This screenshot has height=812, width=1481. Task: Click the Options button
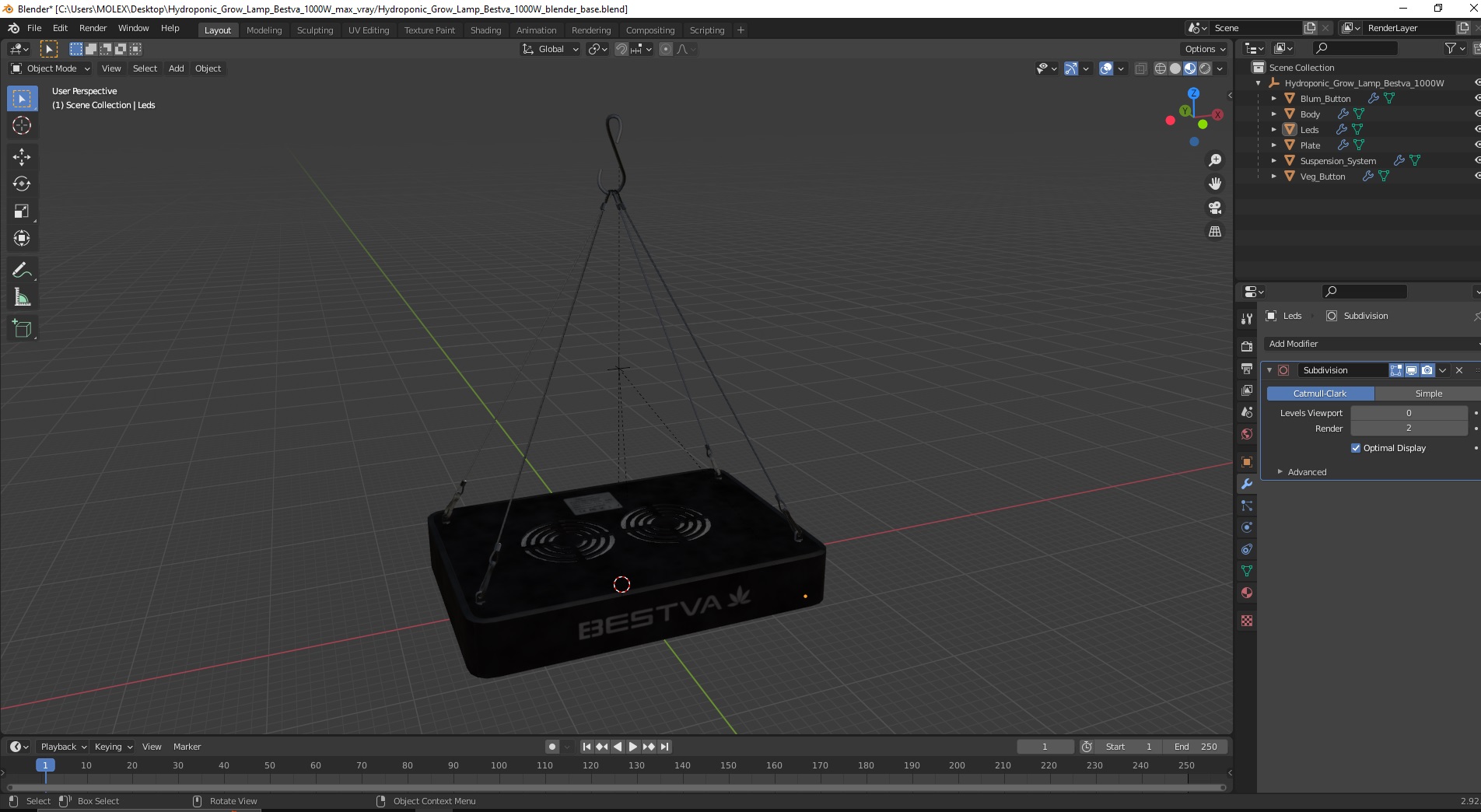point(1205,49)
